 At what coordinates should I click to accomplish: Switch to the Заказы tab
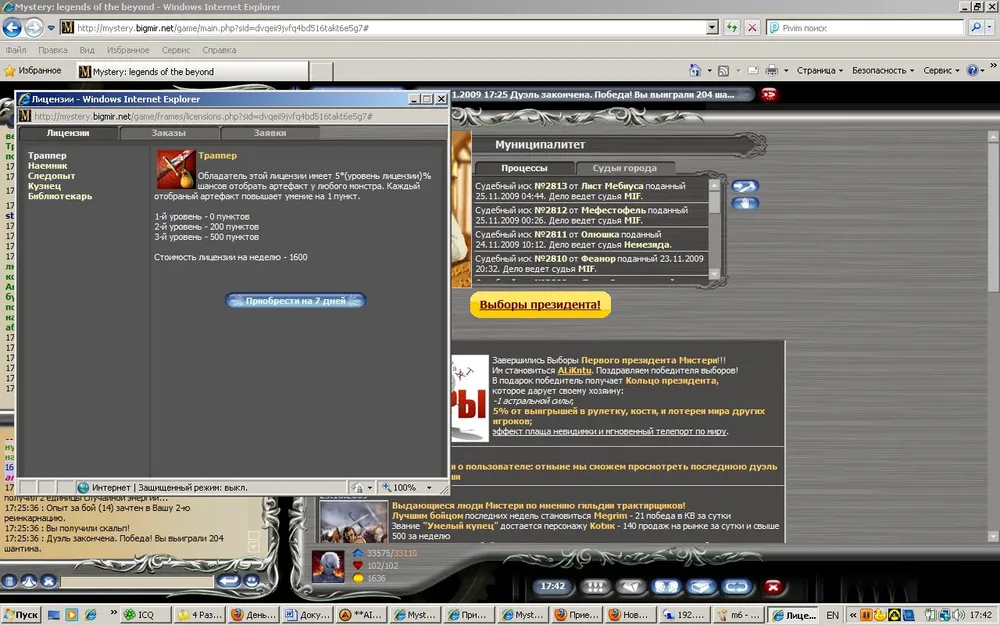click(169, 133)
